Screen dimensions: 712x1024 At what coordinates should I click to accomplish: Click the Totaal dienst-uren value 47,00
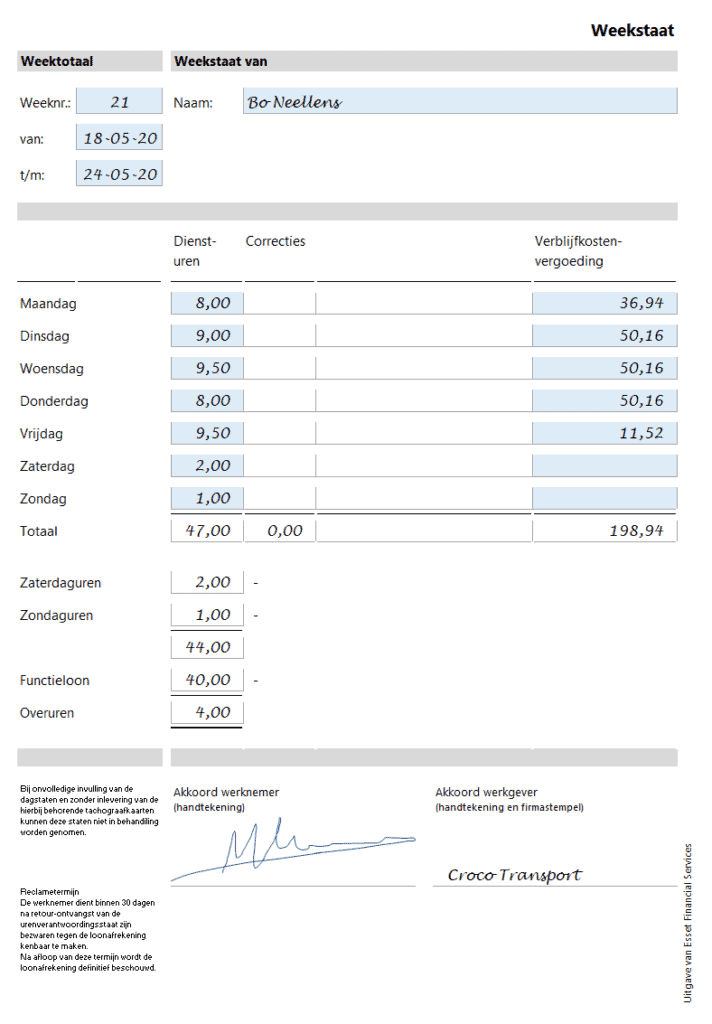pyautogui.click(x=207, y=531)
